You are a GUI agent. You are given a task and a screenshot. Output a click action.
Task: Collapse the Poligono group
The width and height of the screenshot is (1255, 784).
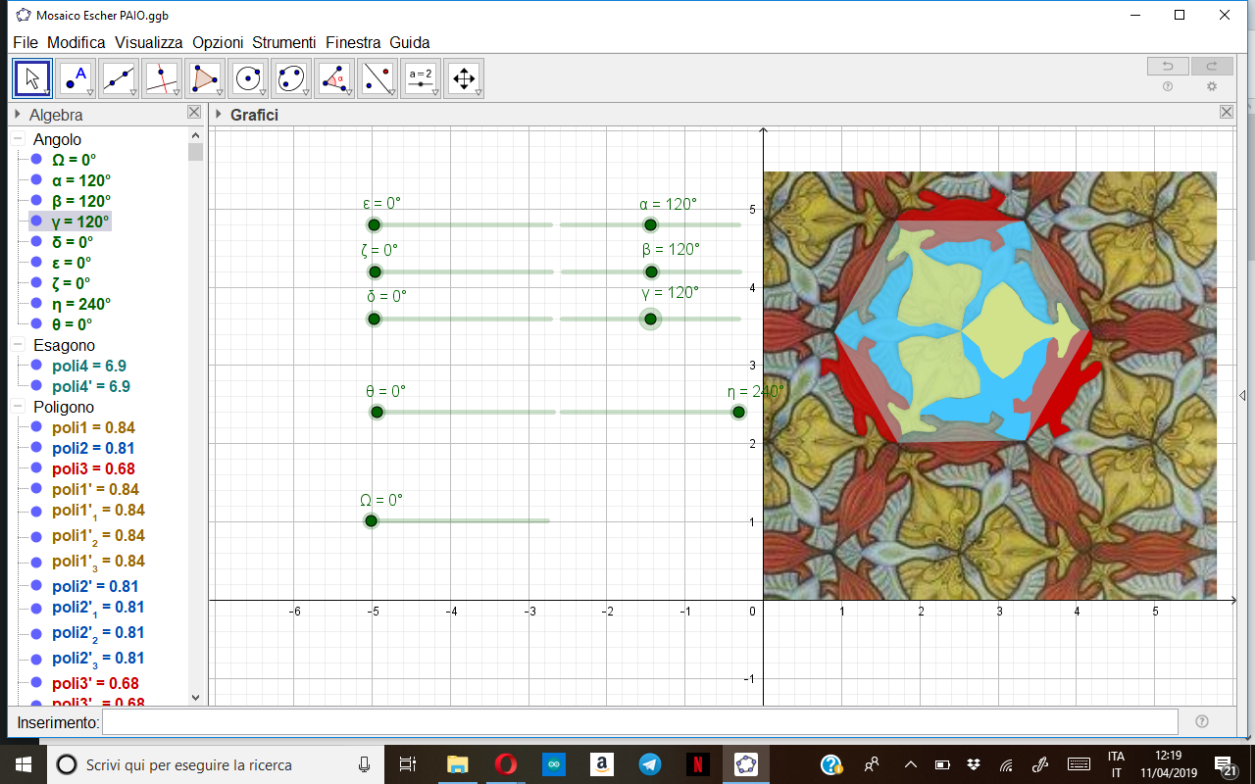[18, 407]
